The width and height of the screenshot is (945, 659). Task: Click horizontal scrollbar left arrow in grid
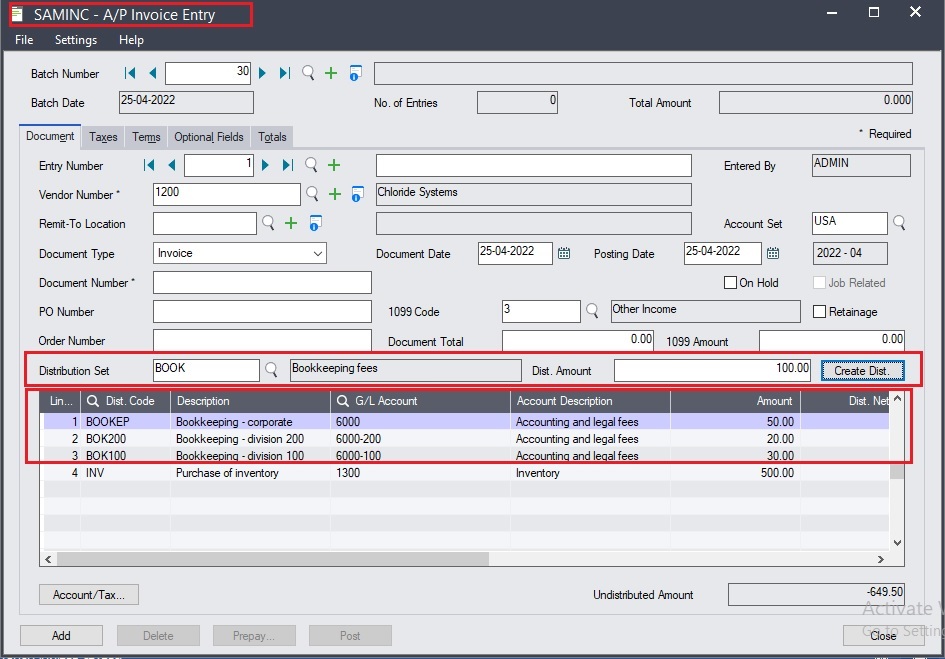click(48, 559)
